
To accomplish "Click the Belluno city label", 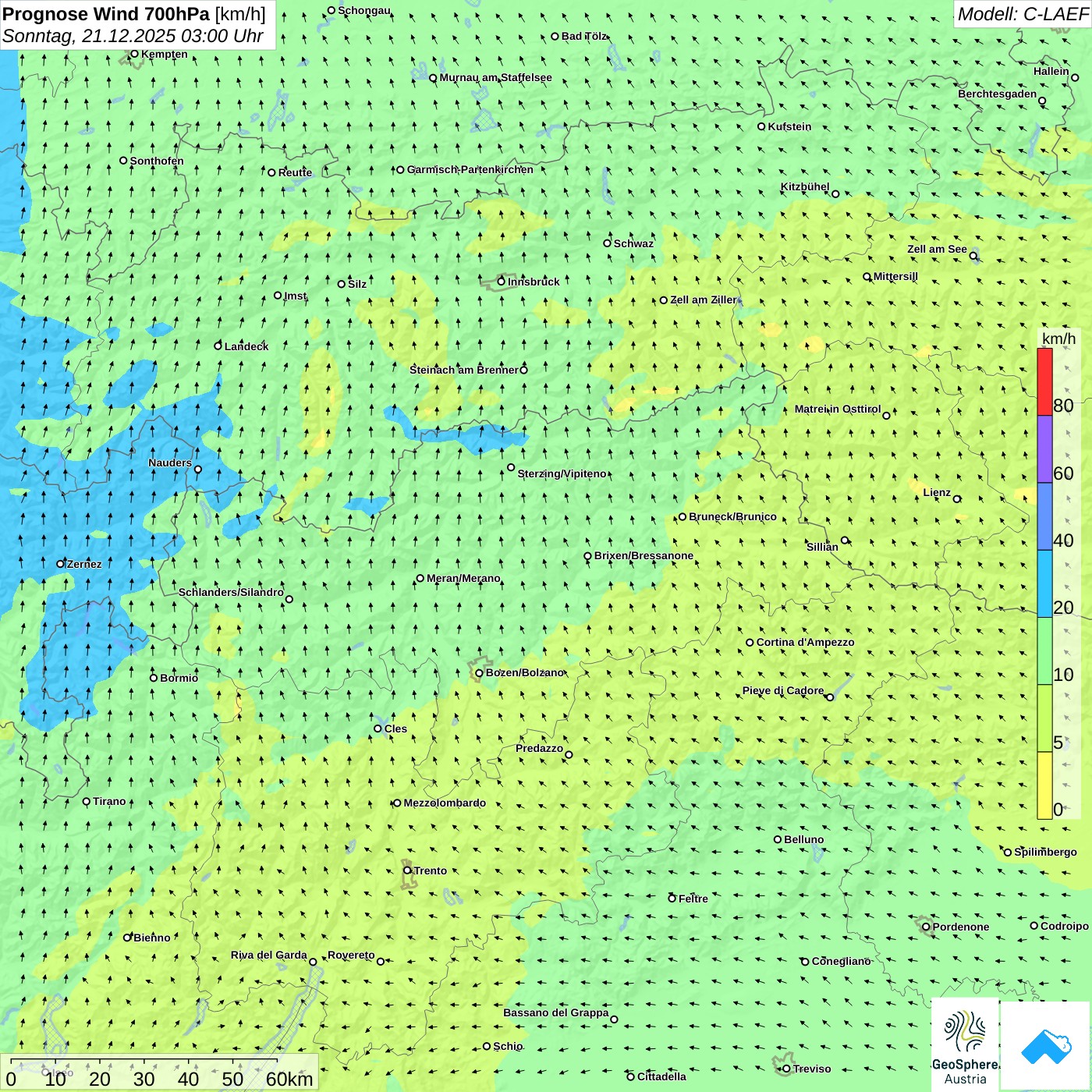I will pyautogui.click(x=804, y=839).
